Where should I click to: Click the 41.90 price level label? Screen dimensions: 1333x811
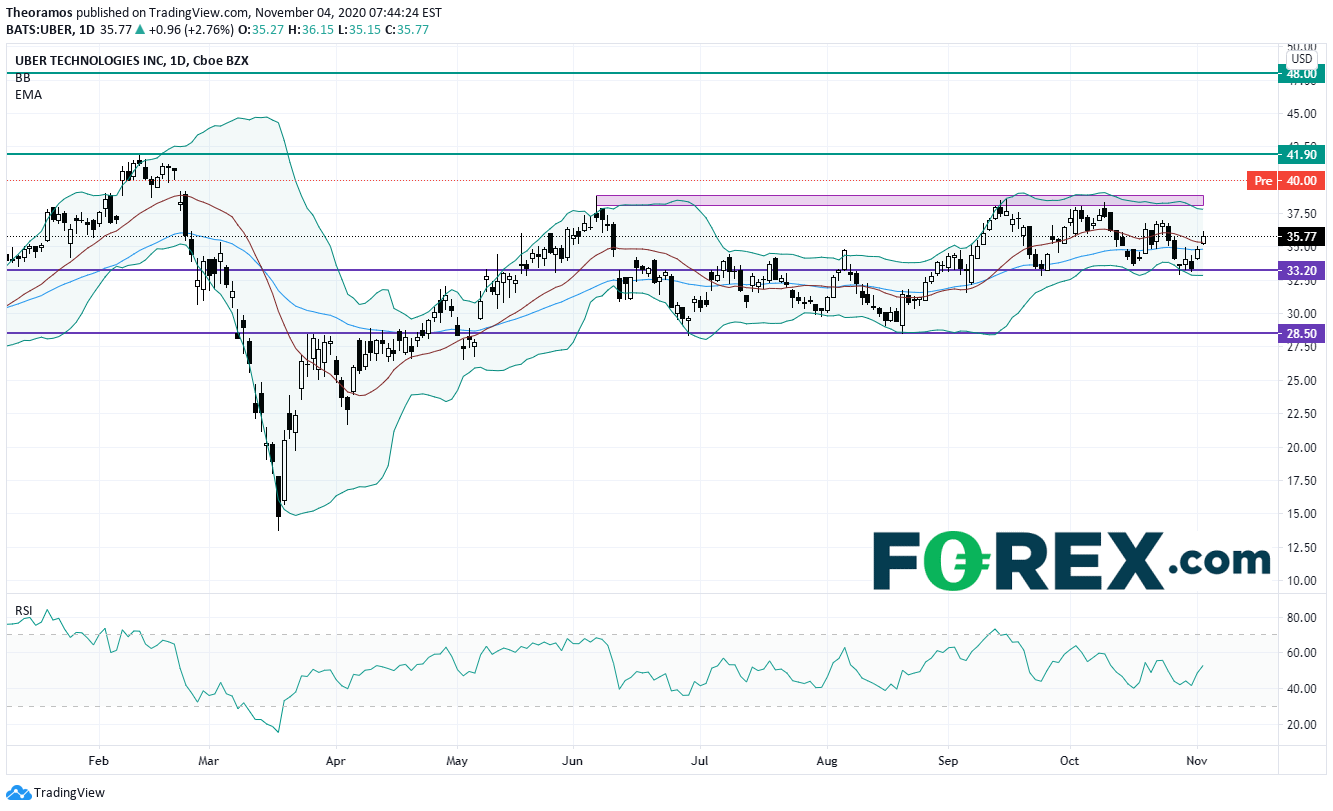[x=1302, y=155]
